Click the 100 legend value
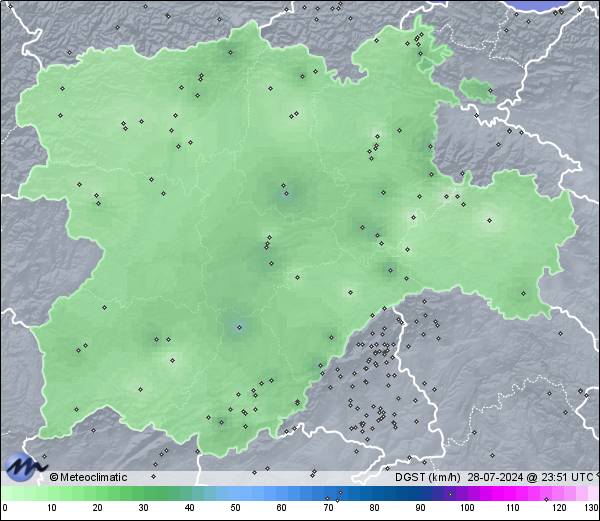The image size is (600, 521). [467, 508]
